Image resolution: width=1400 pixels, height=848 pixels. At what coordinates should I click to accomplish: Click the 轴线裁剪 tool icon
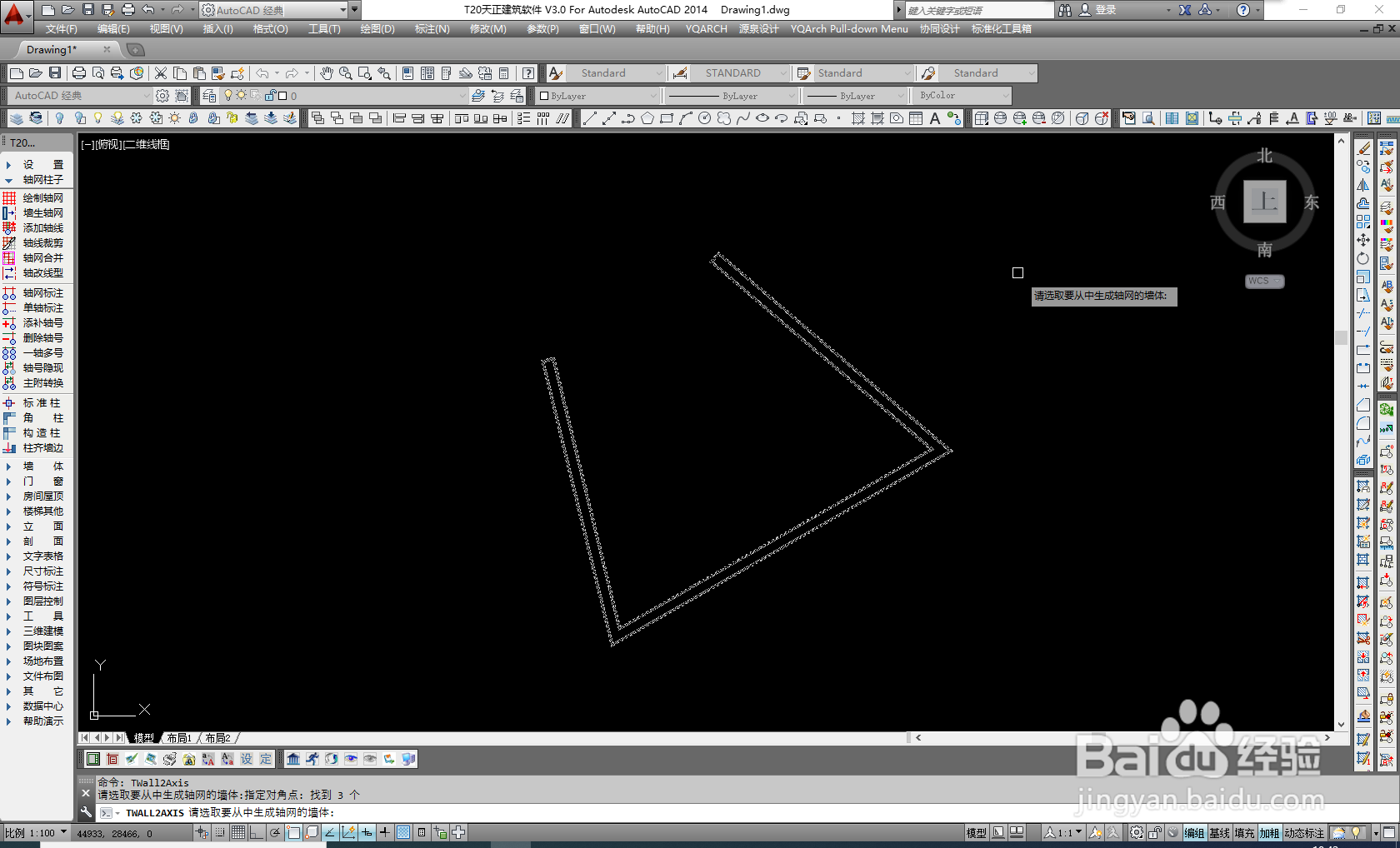tap(10, 243)
